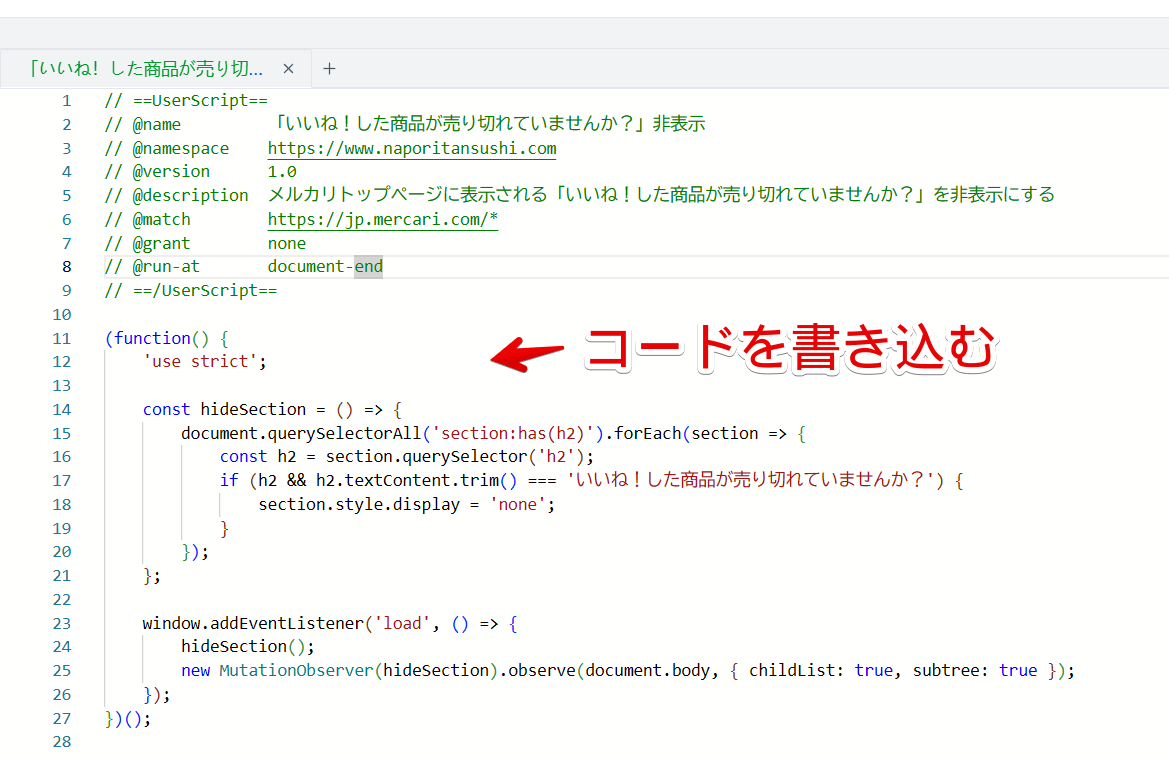Open the jp.mercari.com match URL link
This screenshot has width=1169, height=760.
coord(382,219)
